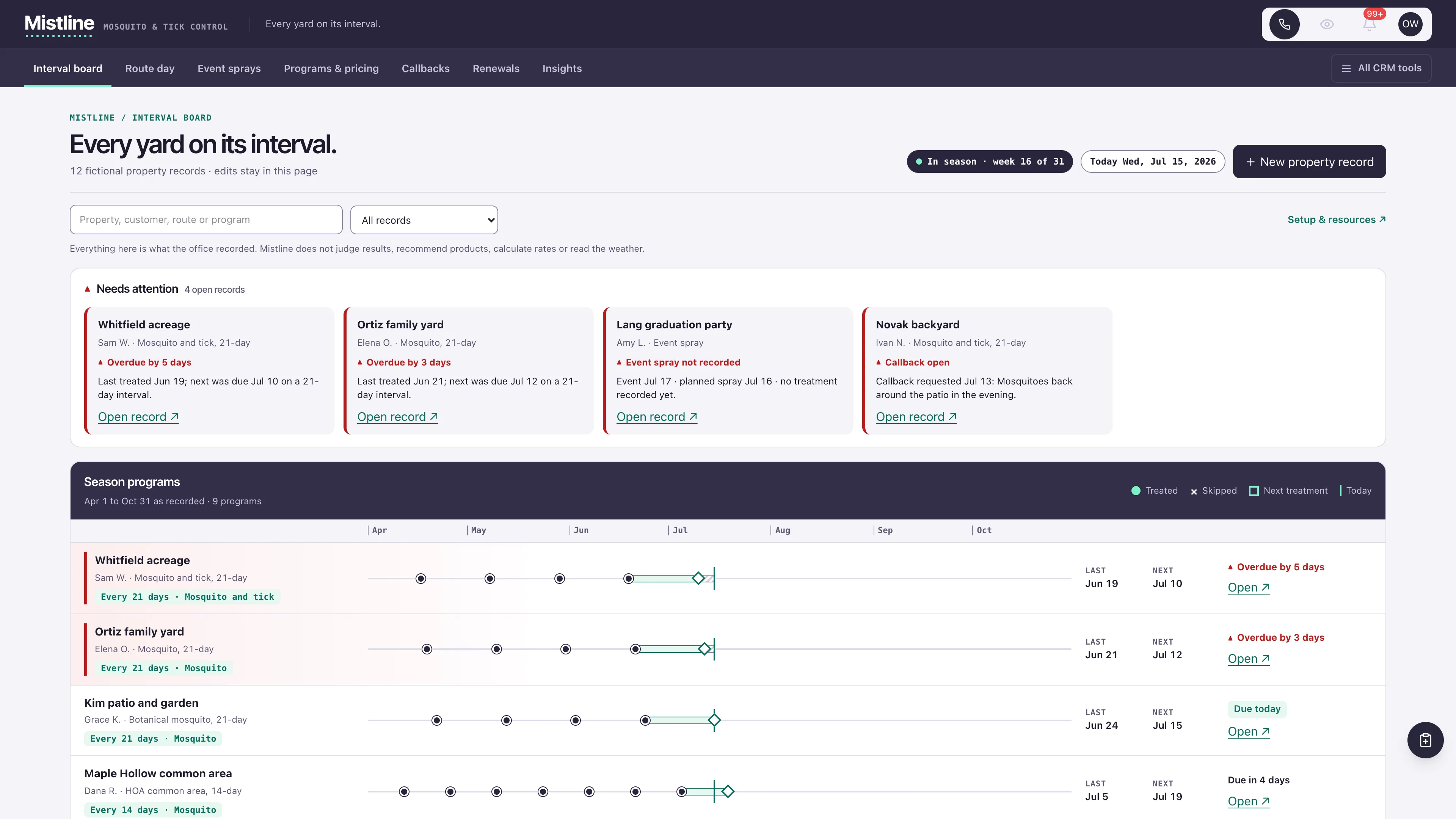Click Treated legend dot in Season programs
1456x819 pixels.
[1136, 491]
